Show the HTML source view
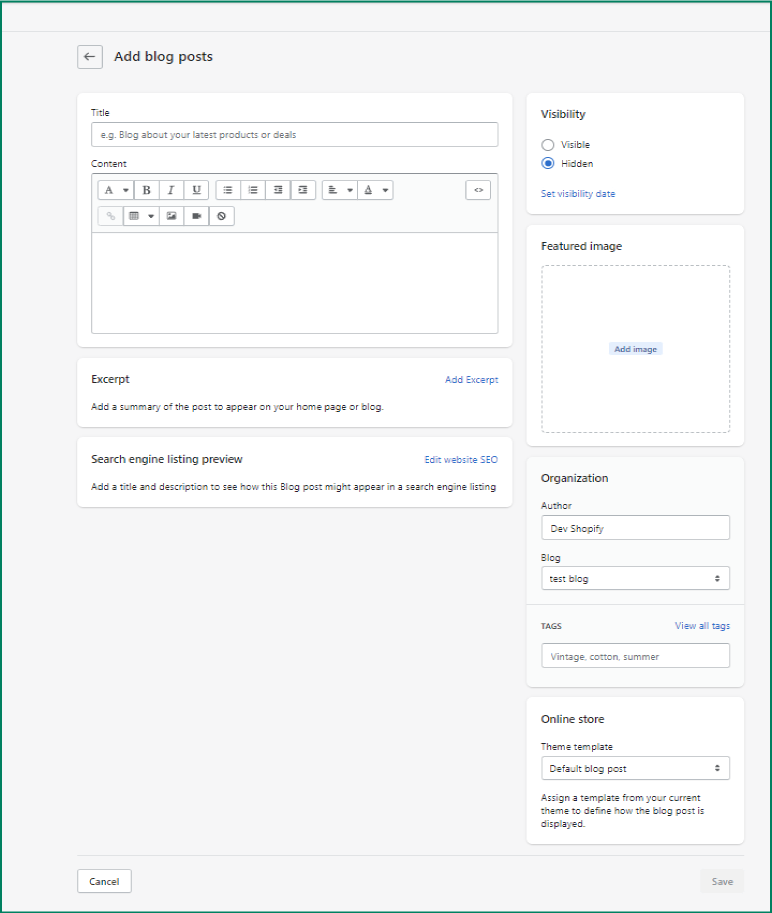Screen dimensions: 772x913 point(478,190)
